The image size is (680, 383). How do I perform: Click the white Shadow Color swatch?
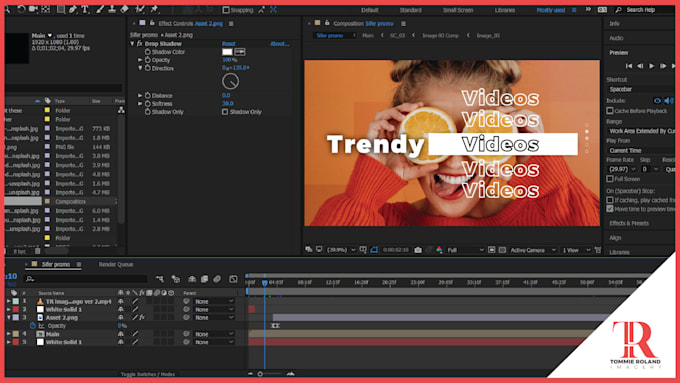227,52
